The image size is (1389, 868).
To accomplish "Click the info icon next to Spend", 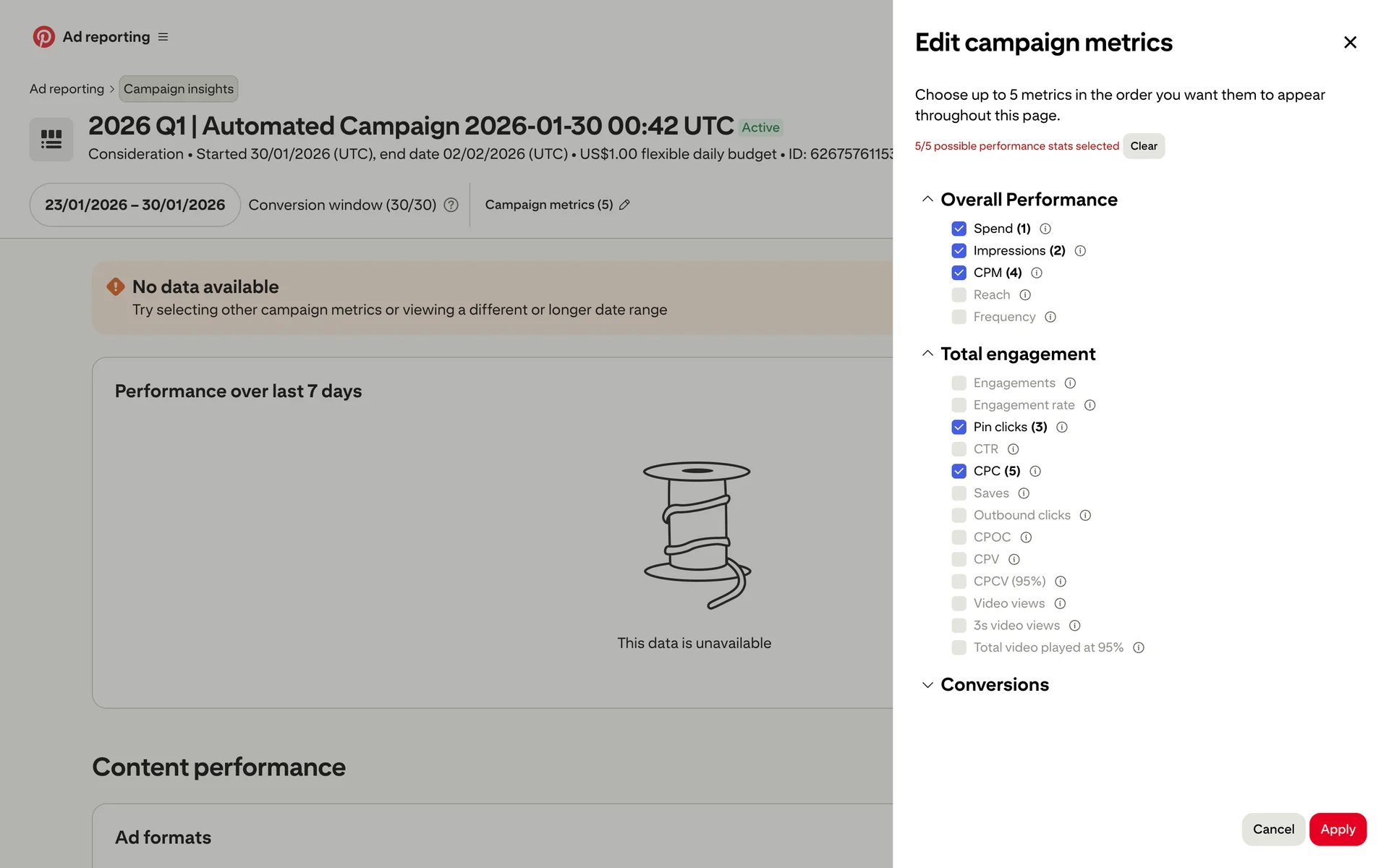I will click(1045, 229).
